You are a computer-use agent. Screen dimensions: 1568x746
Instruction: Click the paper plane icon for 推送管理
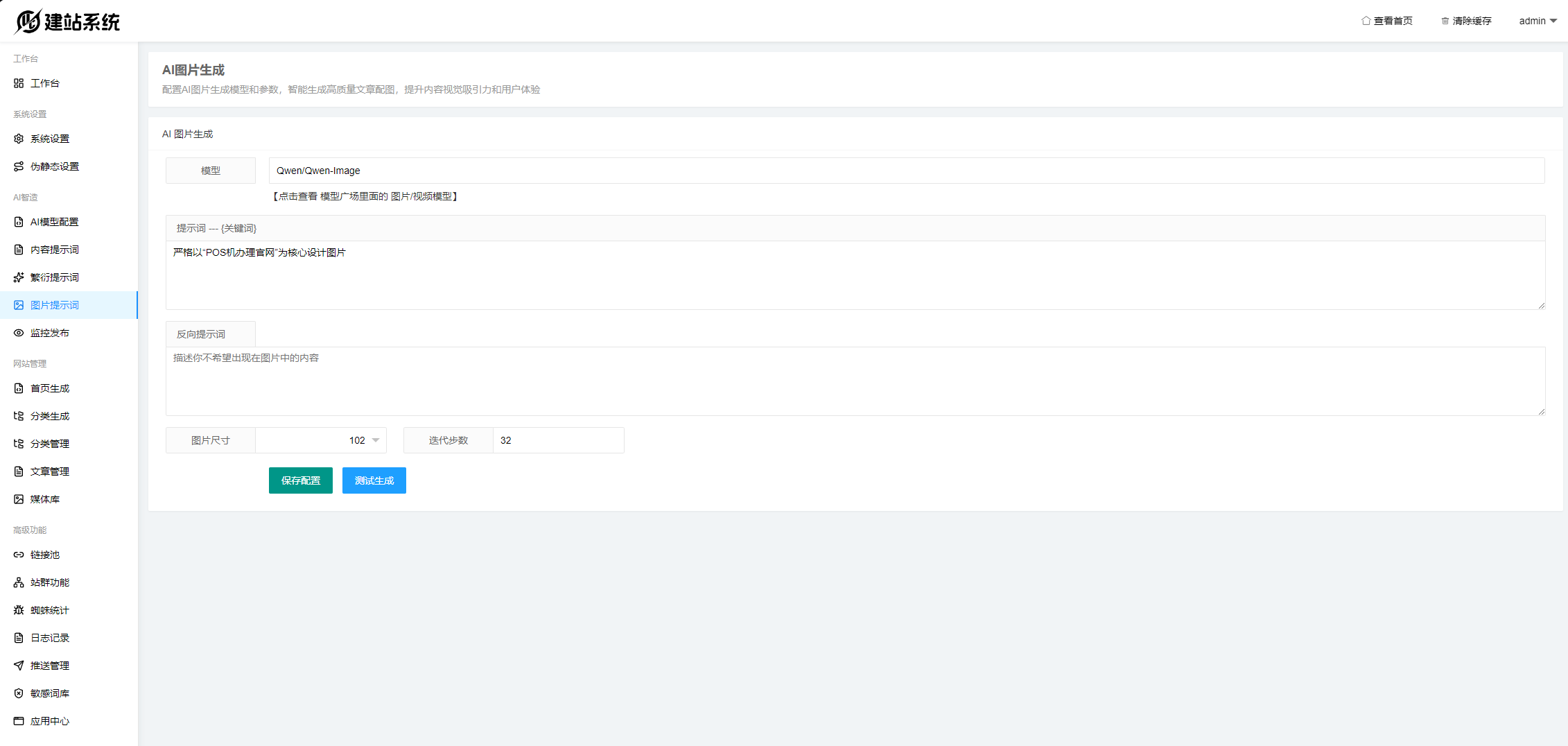tap(19, 666)
